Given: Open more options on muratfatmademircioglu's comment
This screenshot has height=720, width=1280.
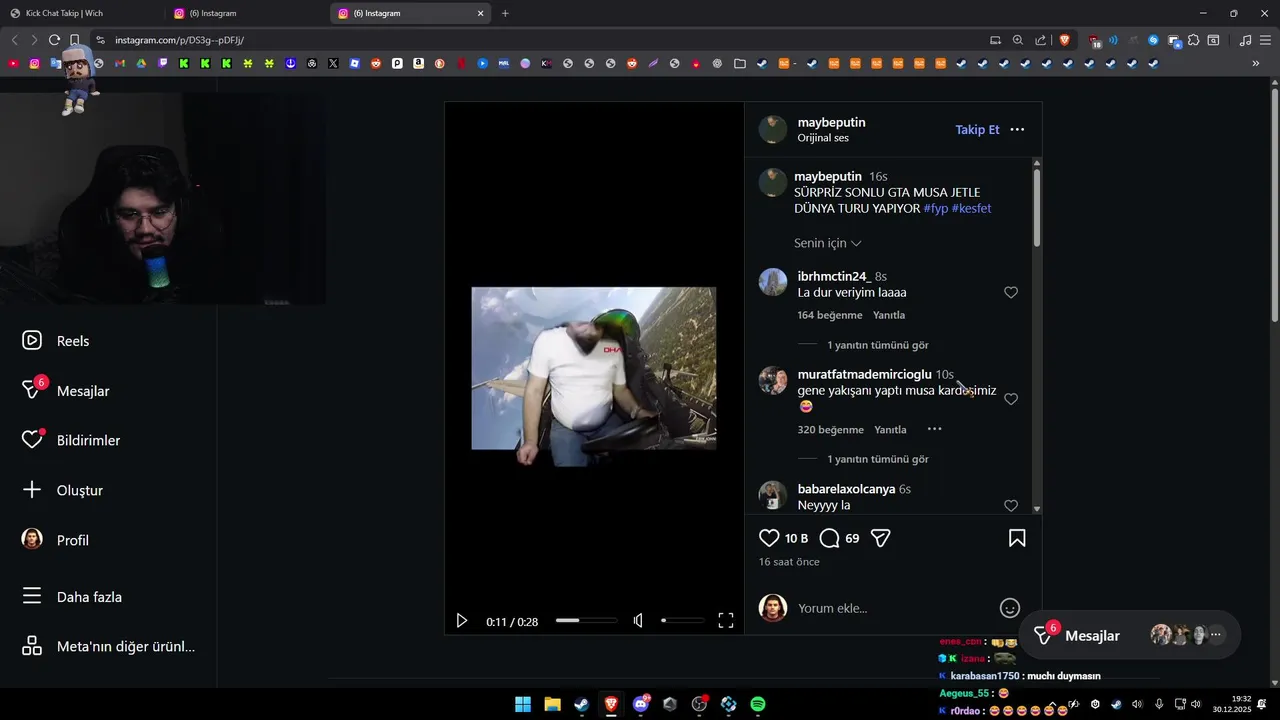Looking at the screenshot, I should [x=934, y=429].
